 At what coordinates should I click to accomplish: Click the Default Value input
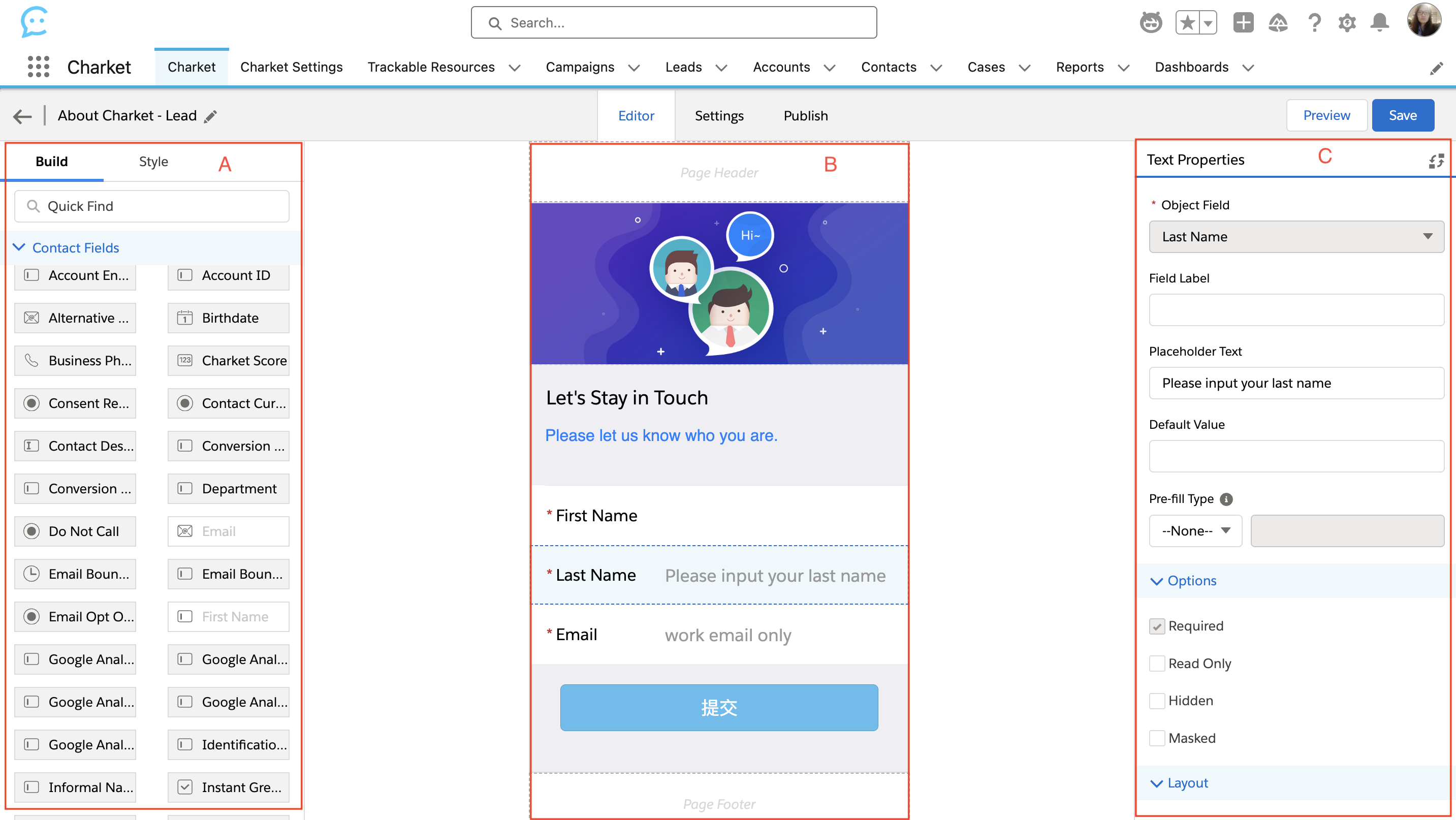coord(1296,456)
